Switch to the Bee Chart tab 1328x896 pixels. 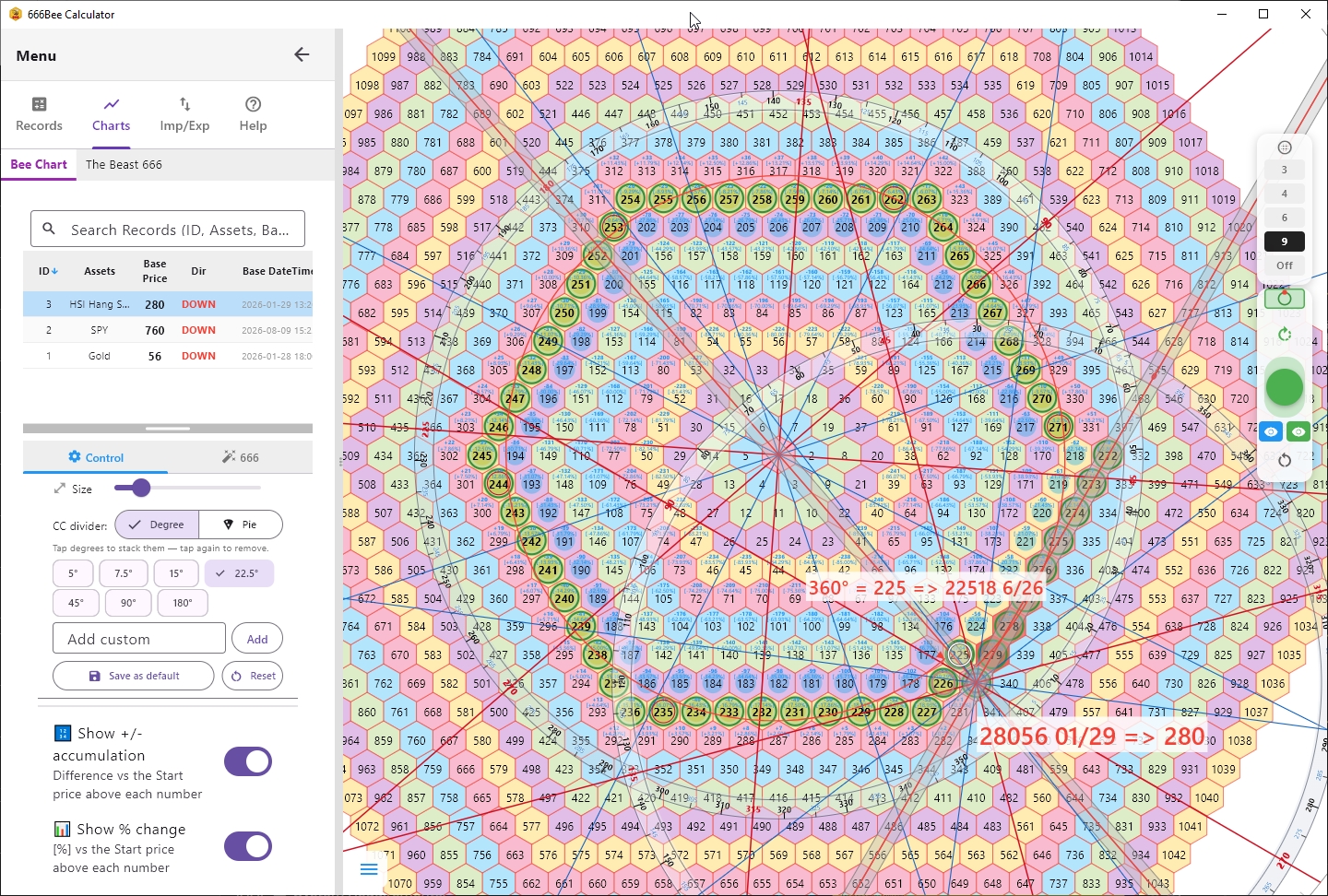39,164
